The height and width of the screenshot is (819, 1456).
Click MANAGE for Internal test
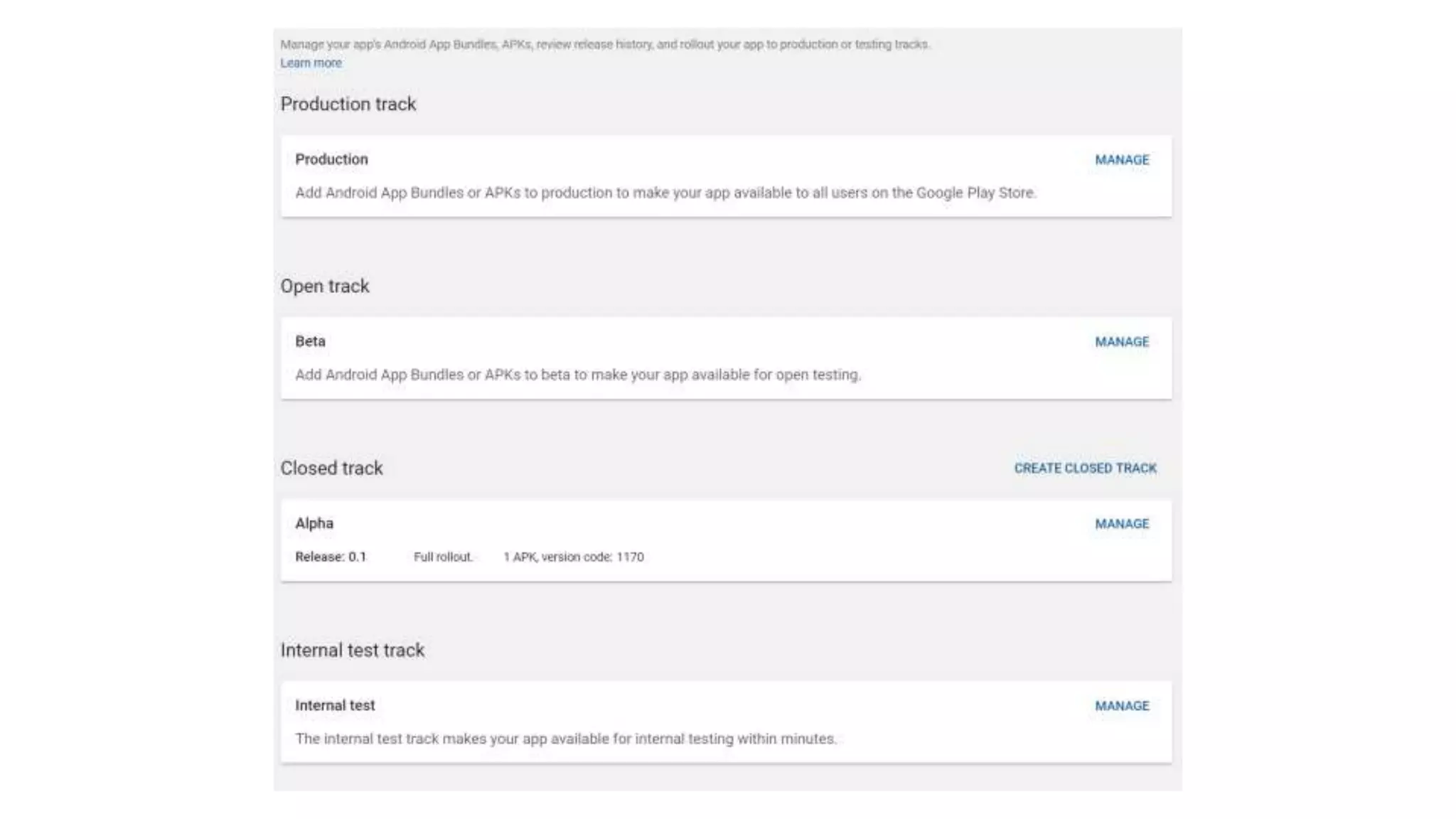click(x=1122, y=706)
